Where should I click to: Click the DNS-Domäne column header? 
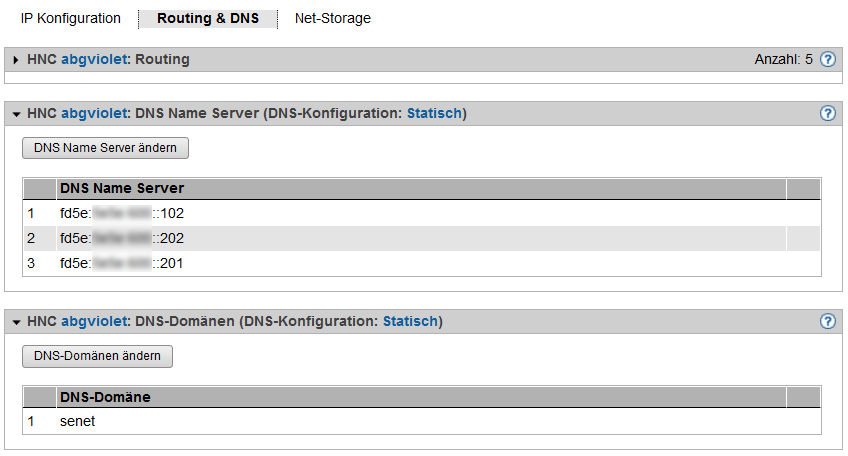tap(105, 397)
